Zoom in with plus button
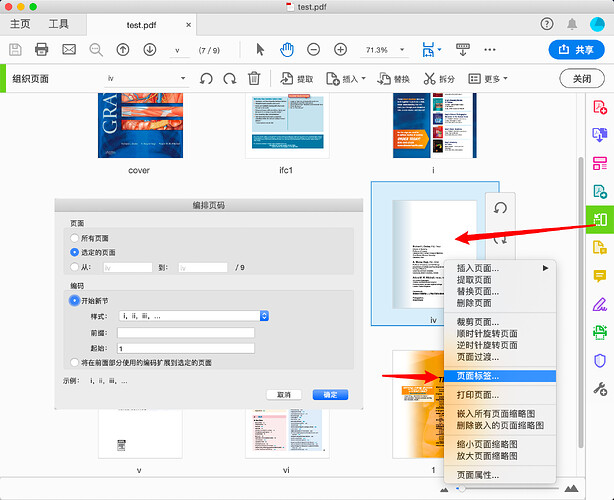The height and width of the screenshot is (500, 614). point(340,50)
